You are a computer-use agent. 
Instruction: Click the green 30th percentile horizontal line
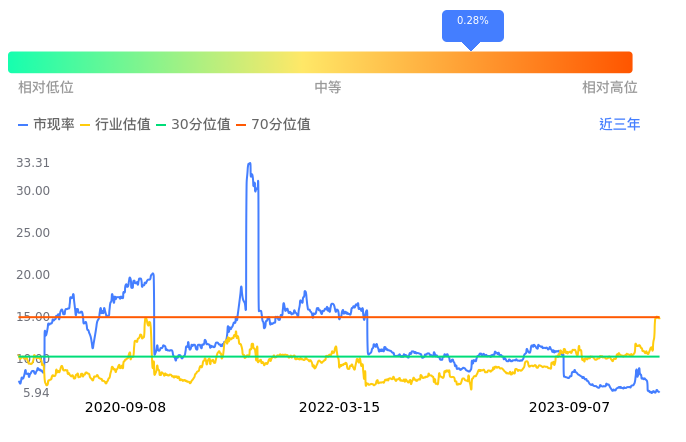click(300, 356)
